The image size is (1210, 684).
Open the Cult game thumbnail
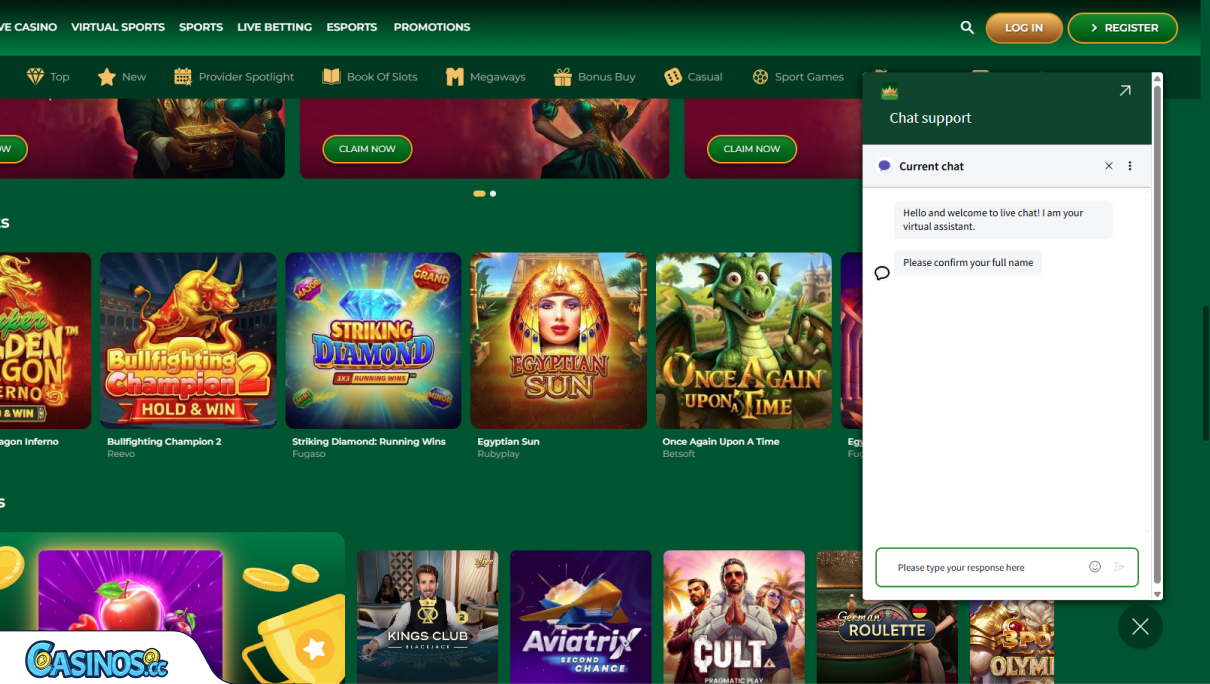734,617
